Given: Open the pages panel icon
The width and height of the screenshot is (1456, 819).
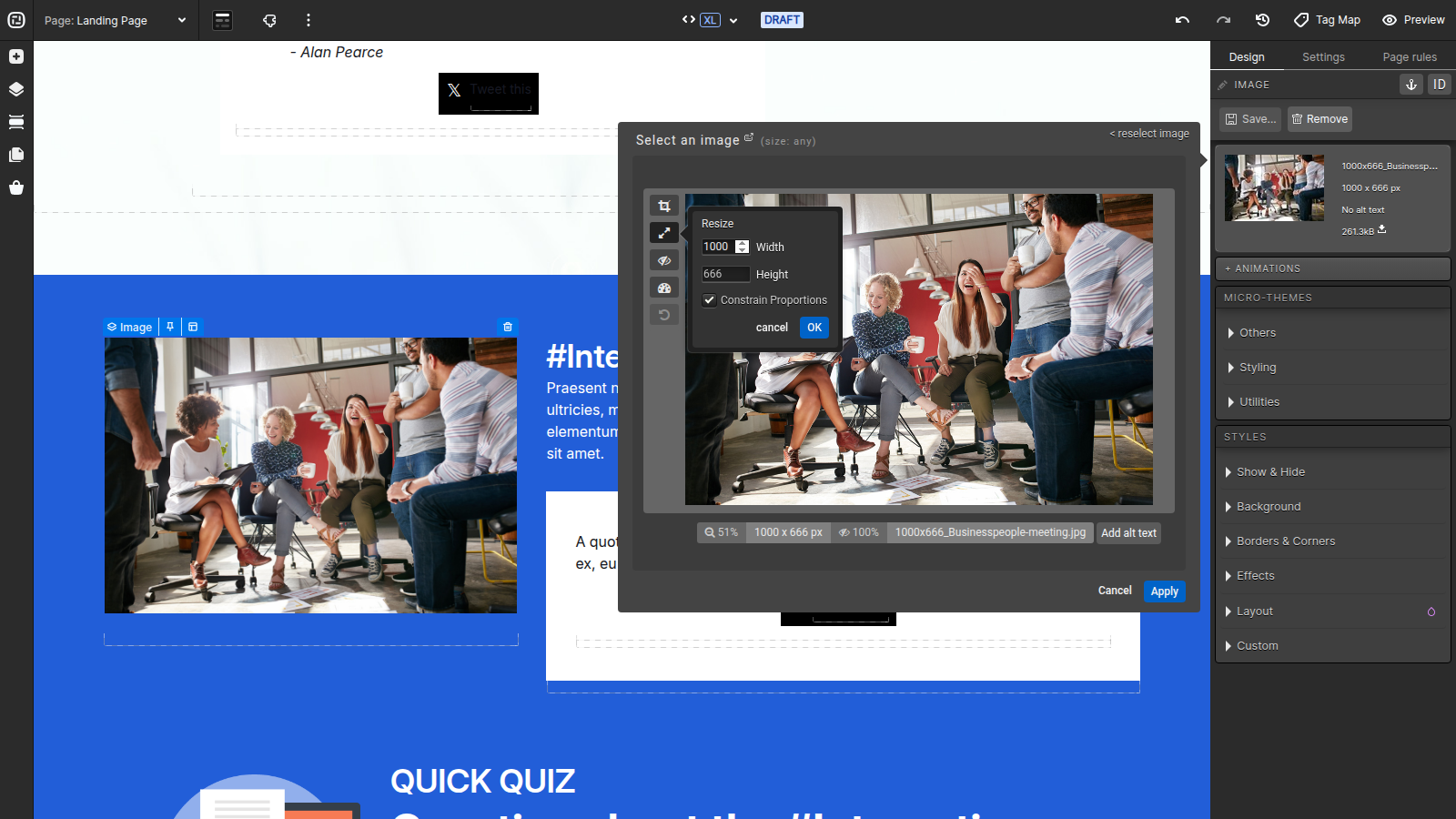Looking at the screenshot, I should pos(16,155).
